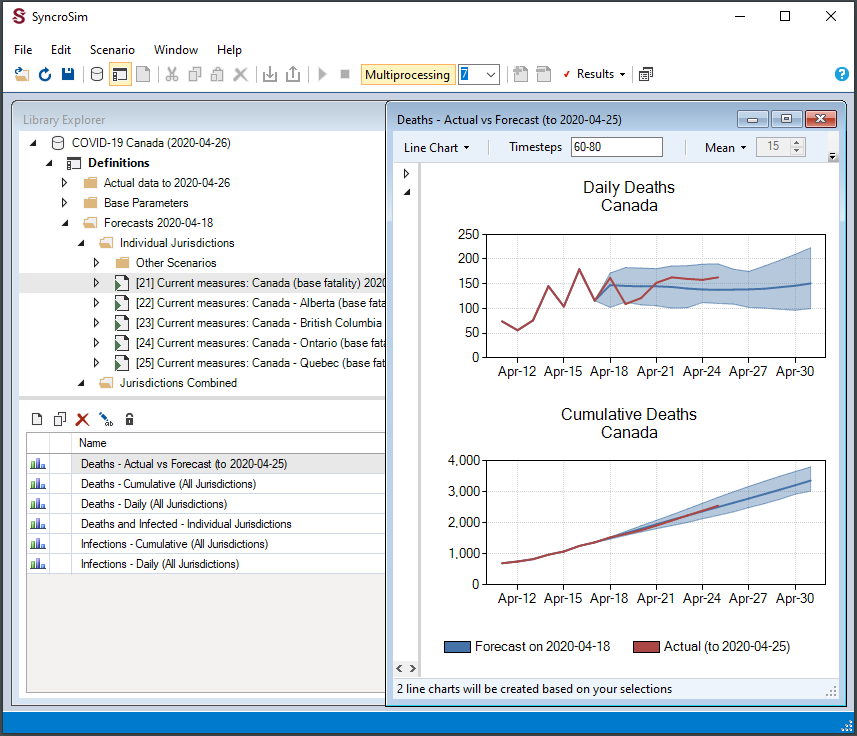Click the grey X delete icon in main toolbar
This screenshot has width=857, height=736.
(x=240, y=74)
